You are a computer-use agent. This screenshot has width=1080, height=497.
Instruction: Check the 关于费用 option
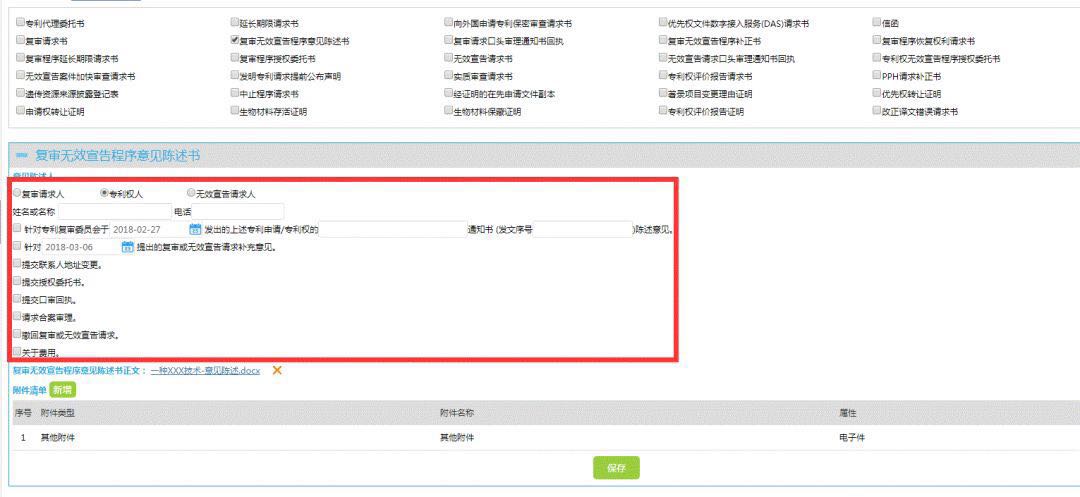[x=17, y=352]
